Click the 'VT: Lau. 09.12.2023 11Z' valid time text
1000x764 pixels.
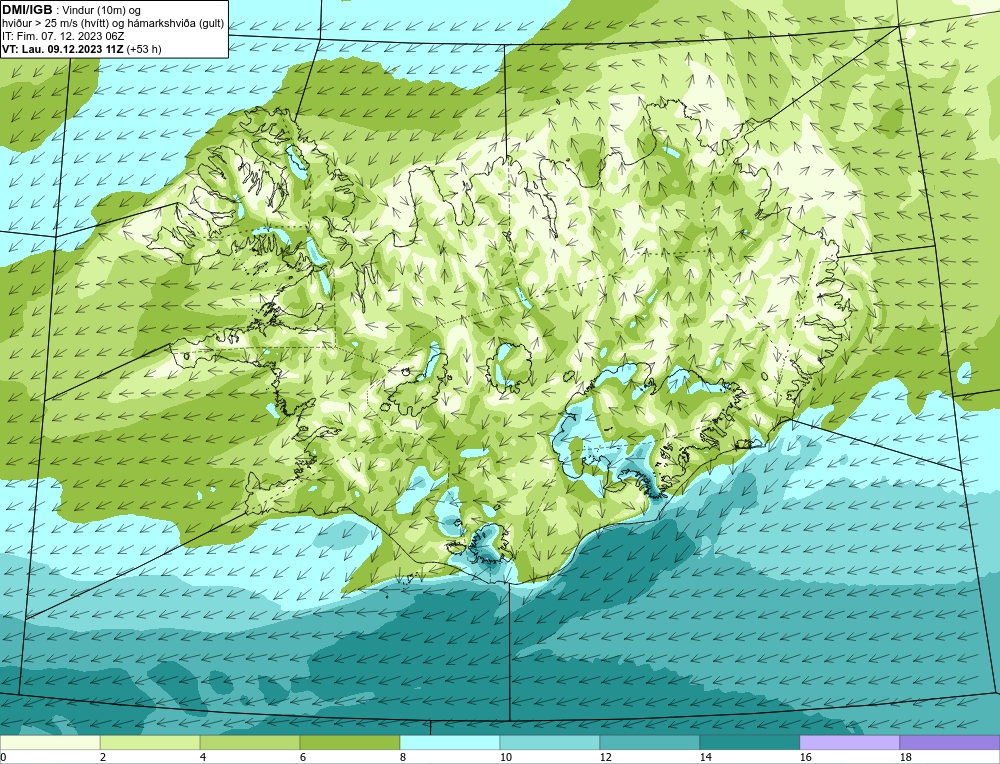coord(63,49)
